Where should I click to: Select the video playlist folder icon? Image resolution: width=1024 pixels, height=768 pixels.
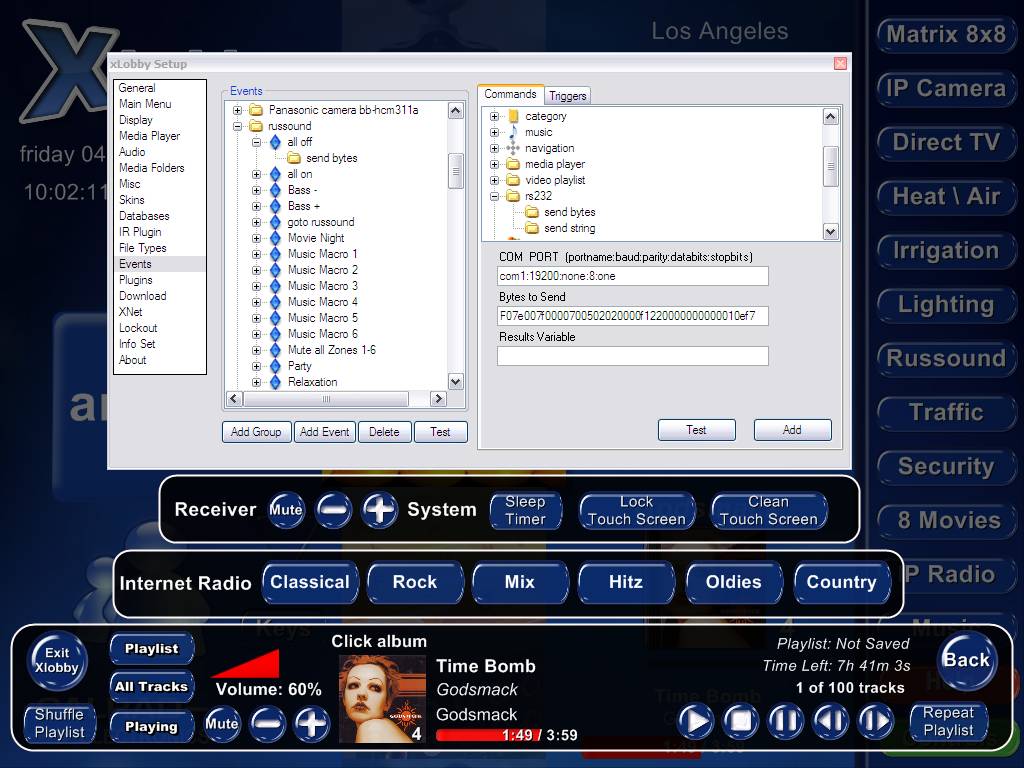tap(513, 180)
